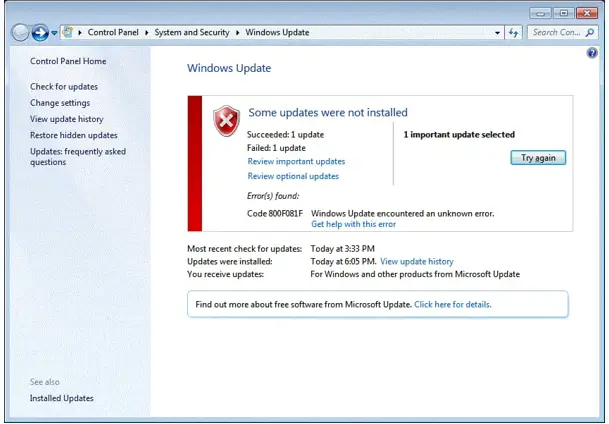The width and height of the screenshot is (609, 424).
Task: Open the blue Help question mark icon
Action: pyautogui.click(x=592, y=52)
